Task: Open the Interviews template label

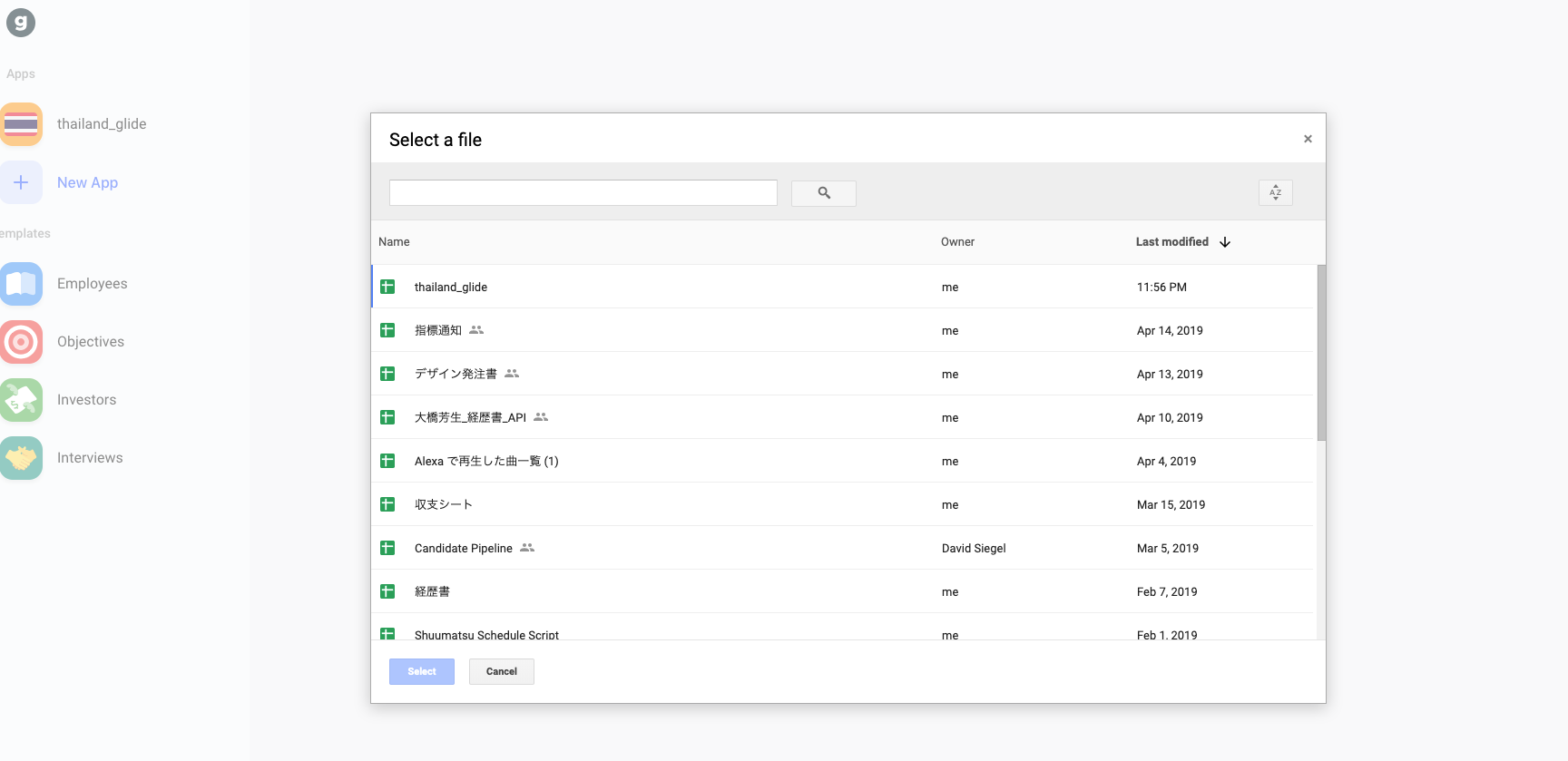Action: pos(90,458)
